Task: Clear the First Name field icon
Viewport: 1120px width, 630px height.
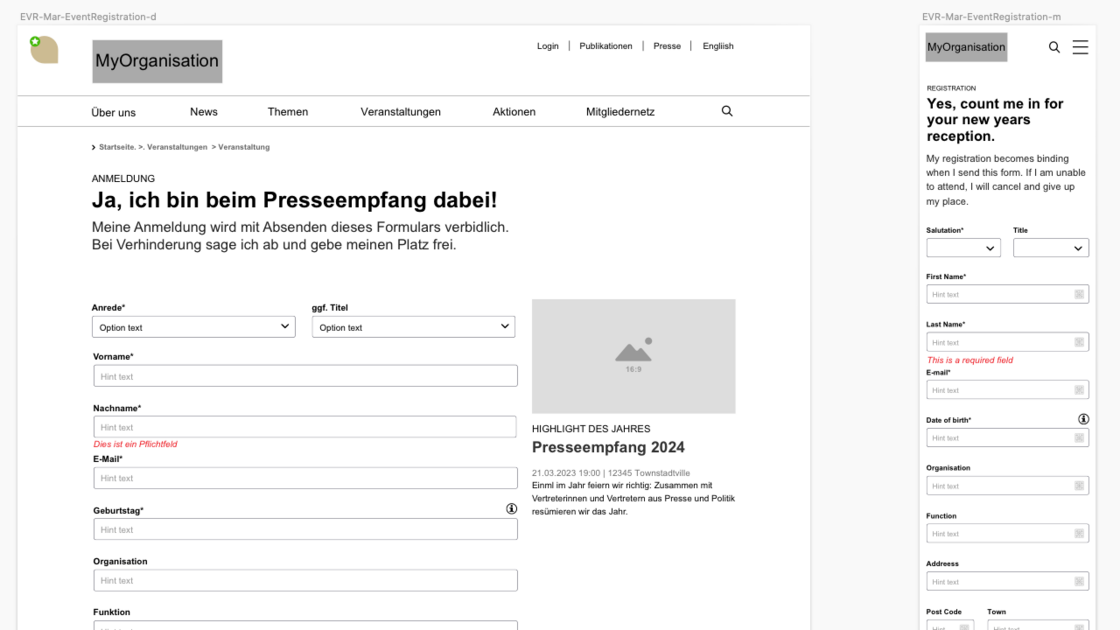Action: click(1079, 294)
